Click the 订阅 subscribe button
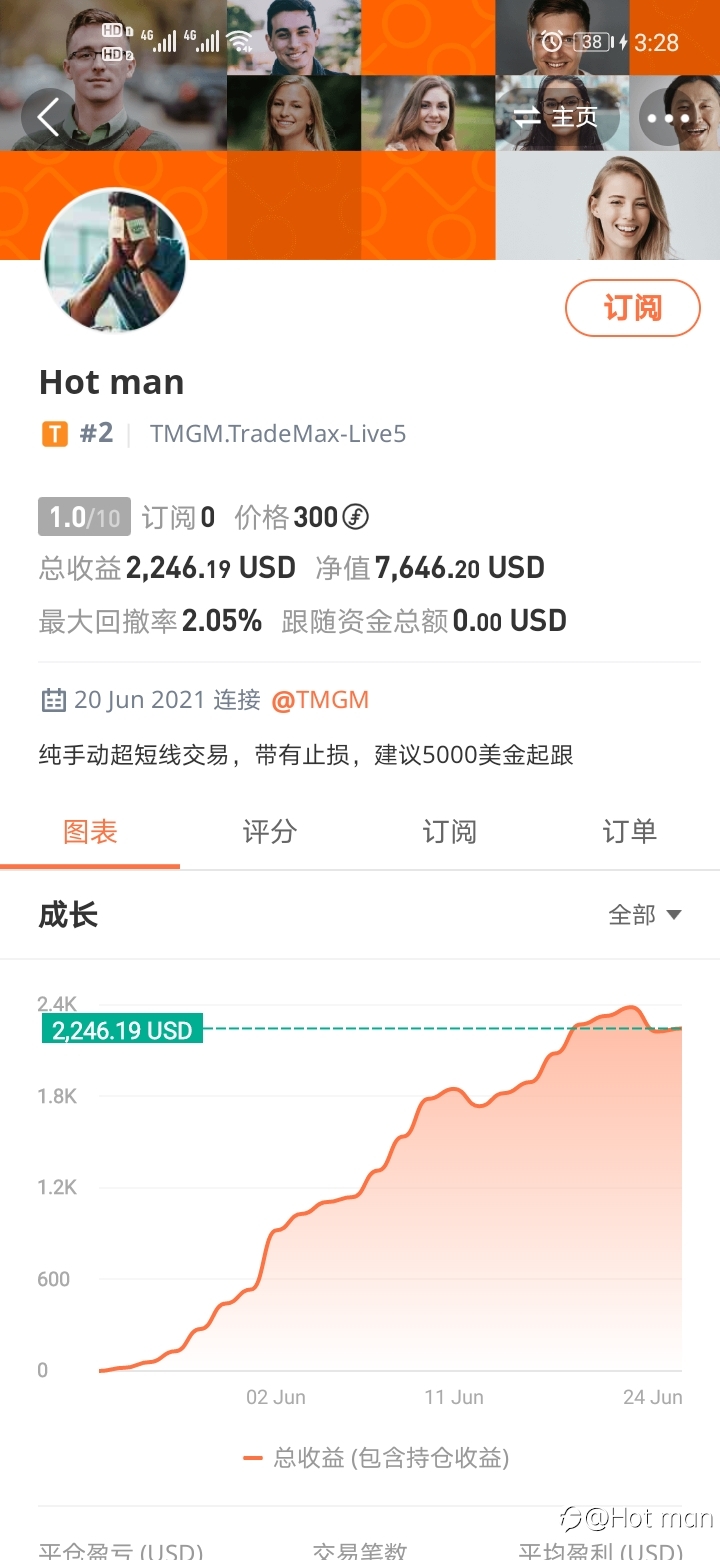The height and width of the screenshot is (1560, 720). click(633, 308)
